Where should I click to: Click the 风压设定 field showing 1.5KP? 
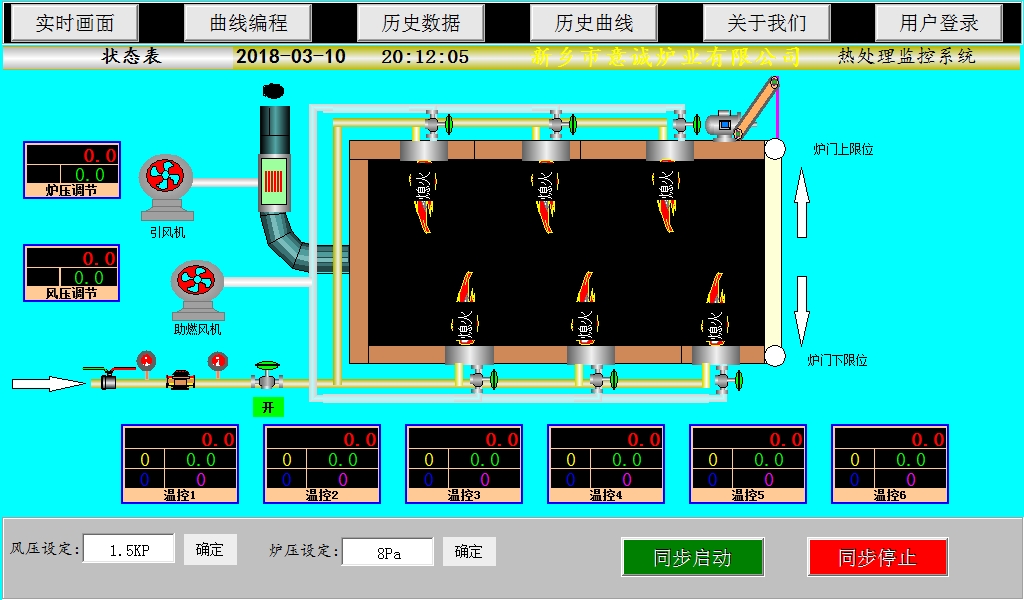128,550
